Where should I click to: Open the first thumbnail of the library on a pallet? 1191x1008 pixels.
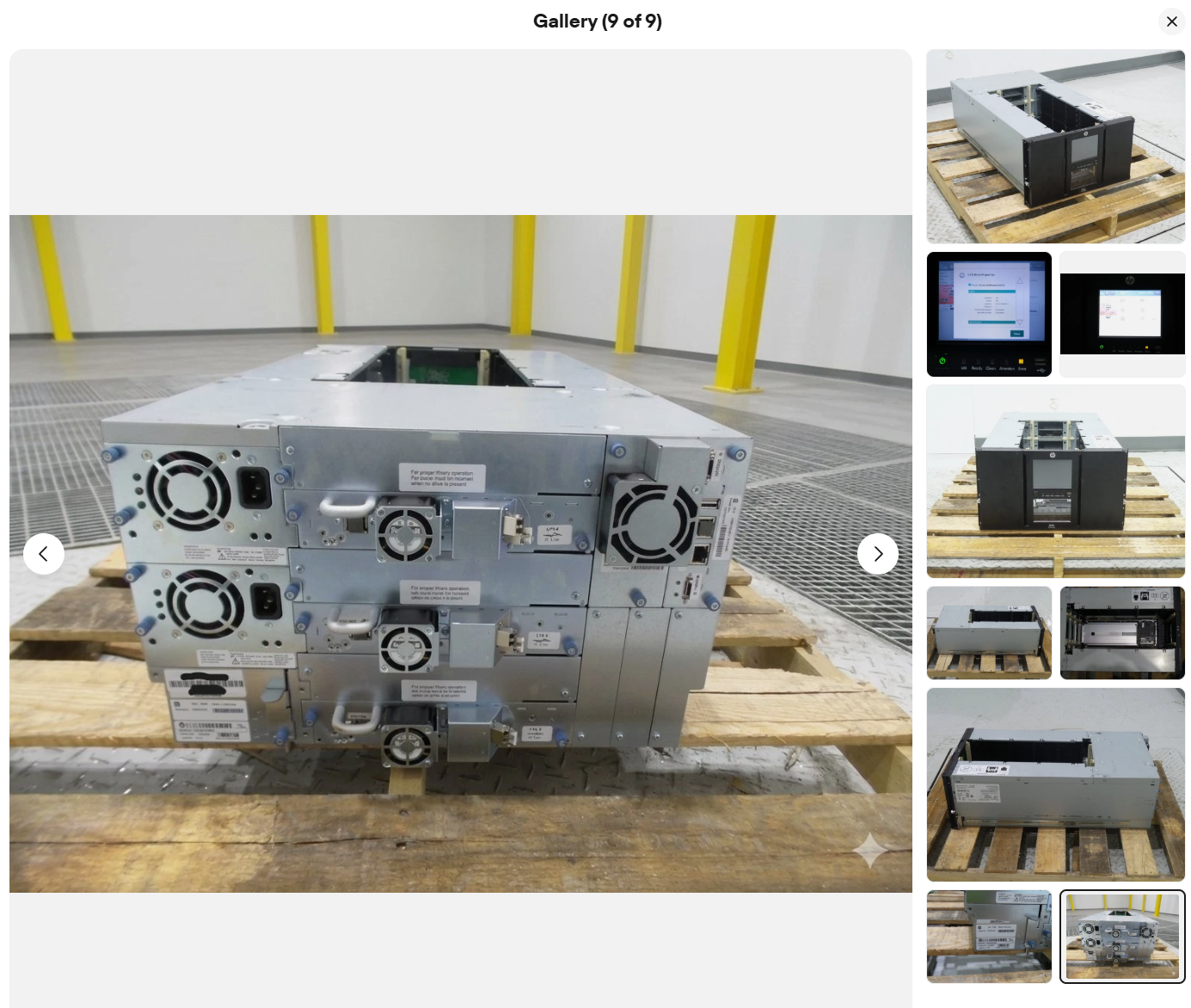pos(1056,146)
